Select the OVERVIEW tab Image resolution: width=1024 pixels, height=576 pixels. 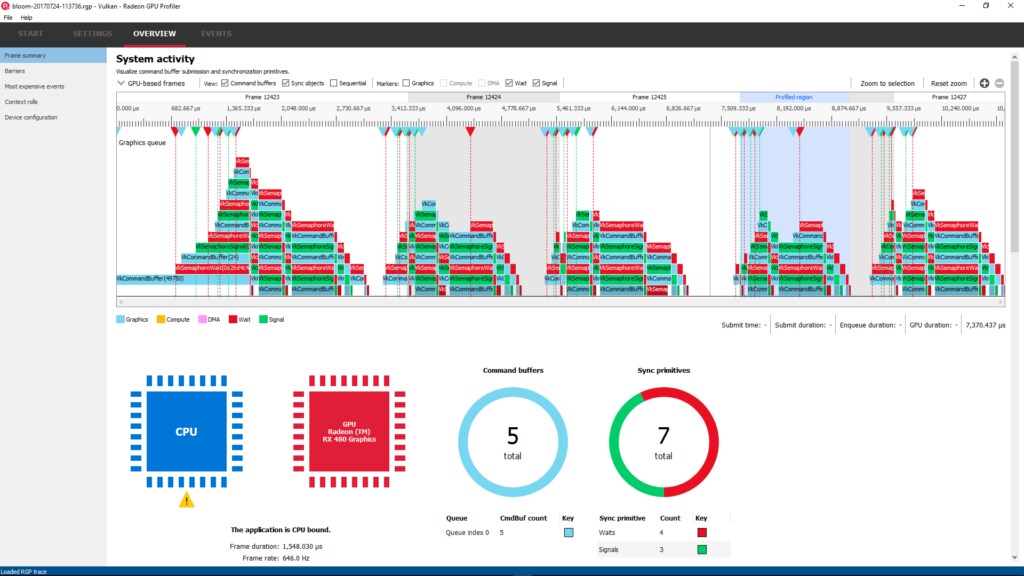tap(155, 33)
